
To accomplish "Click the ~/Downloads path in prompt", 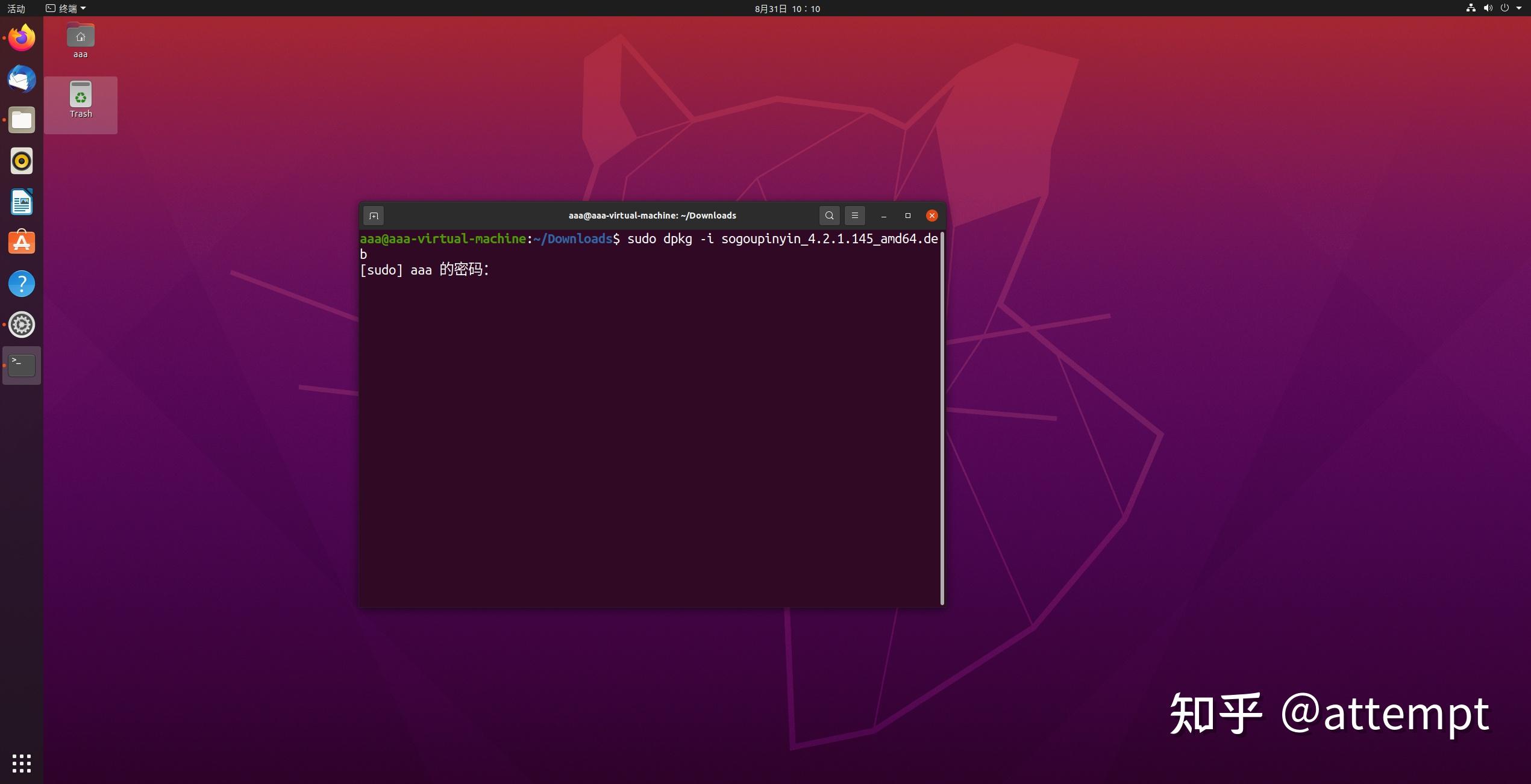I will coord(572,239).
